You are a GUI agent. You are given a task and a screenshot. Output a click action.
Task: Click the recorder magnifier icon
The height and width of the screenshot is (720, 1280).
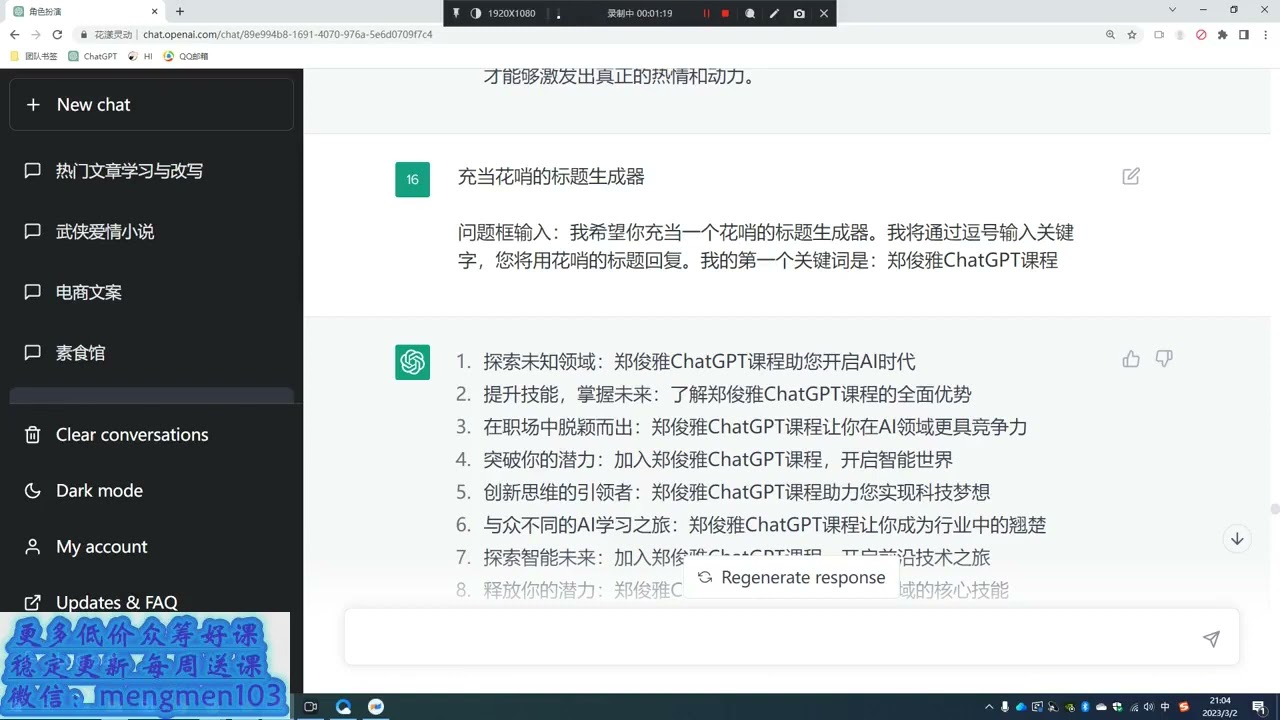(750, 13)
